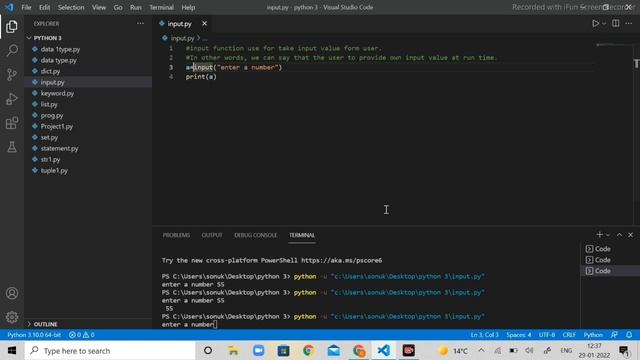Maximize the terminal panel with up chevron
The height and width of the screenshot is (360, 640).
coord(620,235)
